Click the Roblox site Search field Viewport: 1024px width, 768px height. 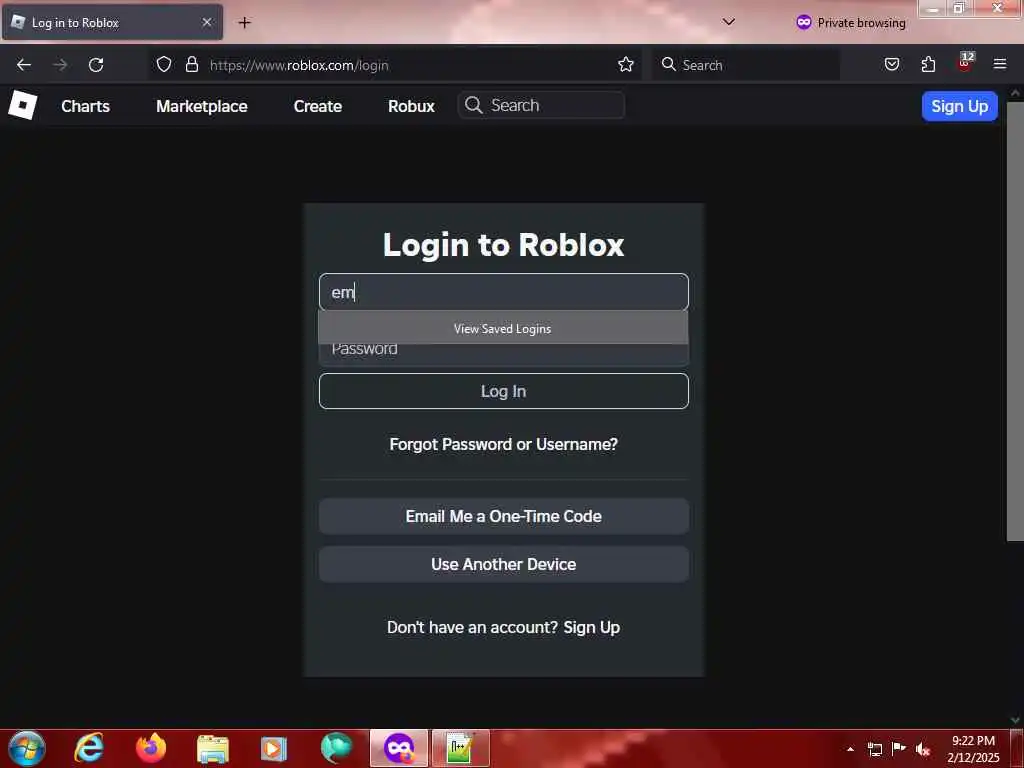click(541, 105)
